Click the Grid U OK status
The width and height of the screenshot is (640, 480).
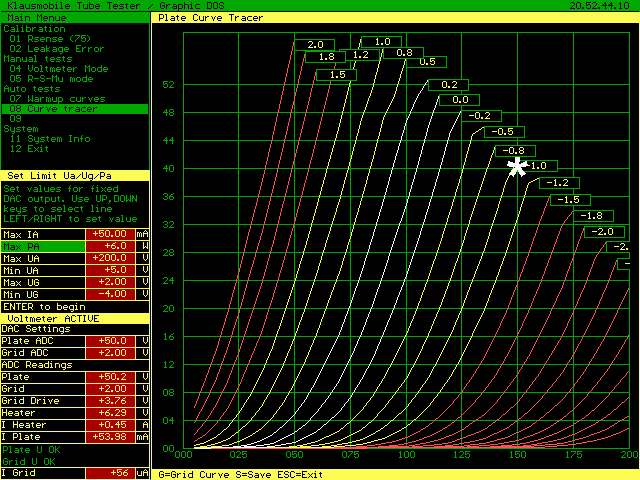pyautogui.click(x=29, y=462)
